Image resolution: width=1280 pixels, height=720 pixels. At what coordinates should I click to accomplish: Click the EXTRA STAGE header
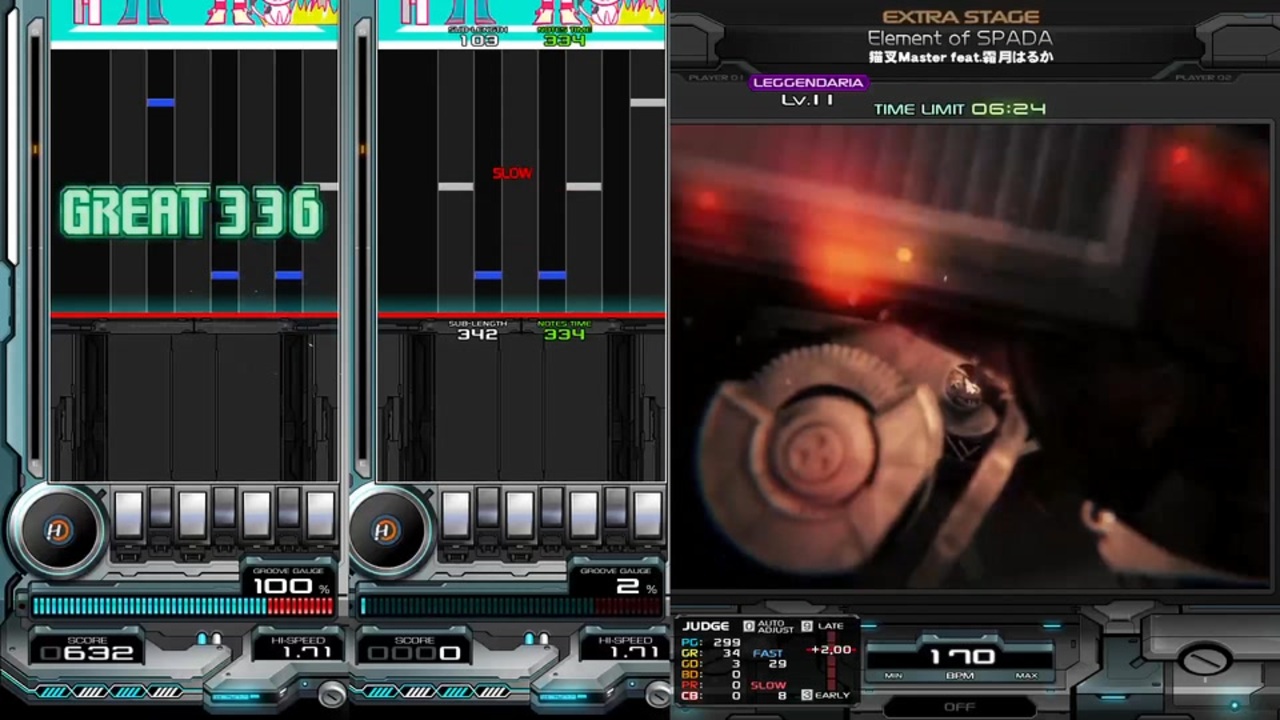coord(961,17)
